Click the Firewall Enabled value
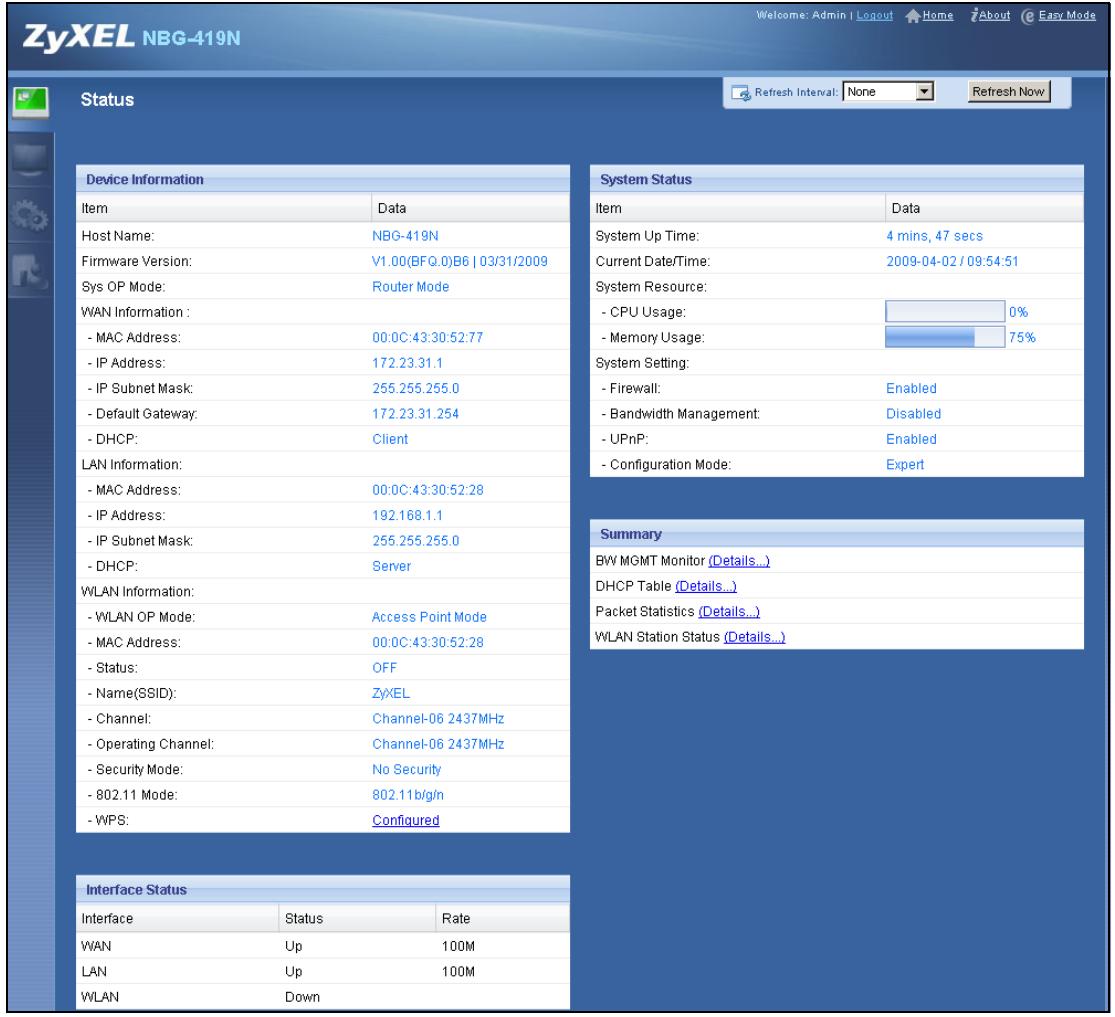The height and width of the screenshot is (1017, 1115). pos(911,389)
